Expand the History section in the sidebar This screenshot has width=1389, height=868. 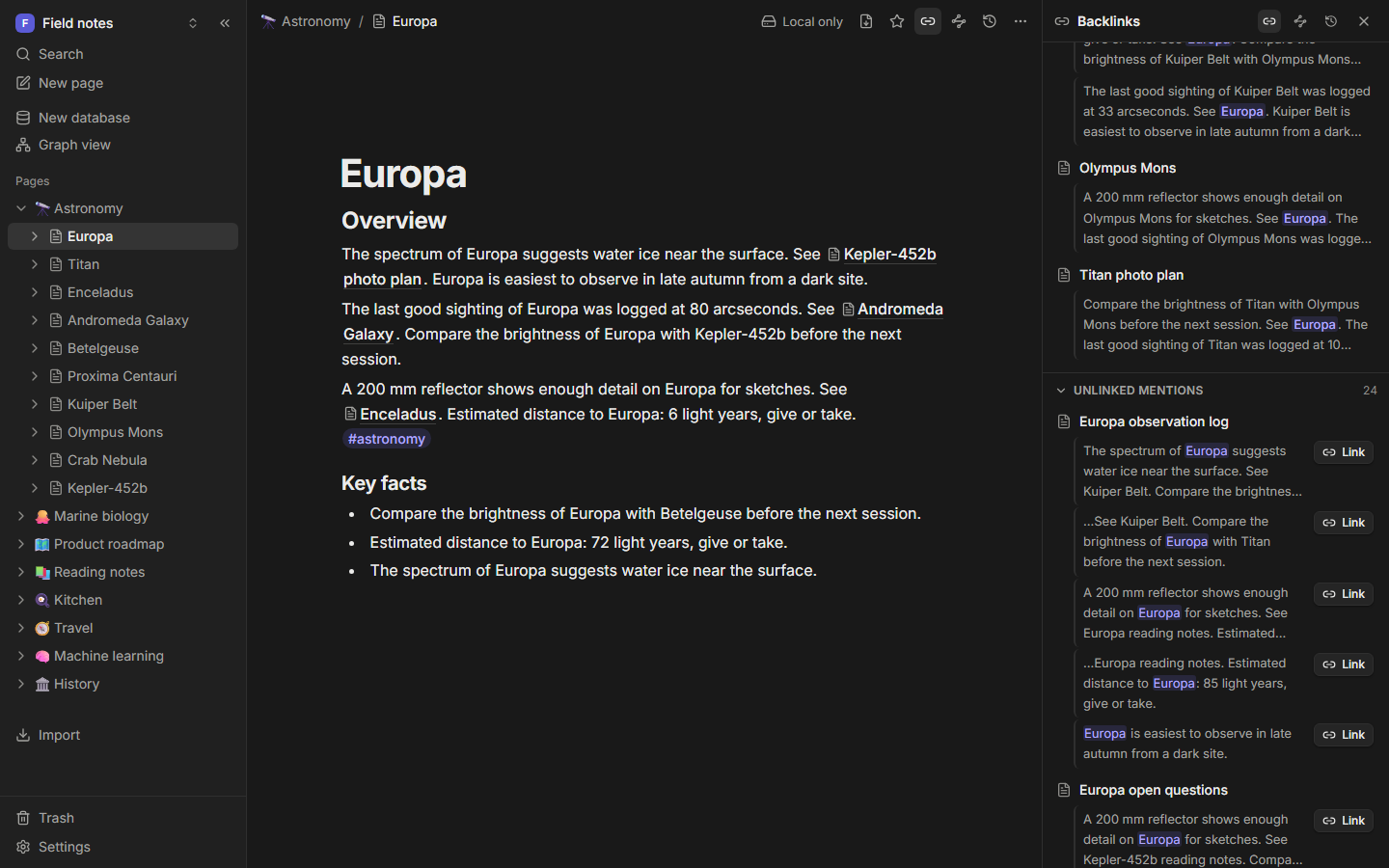point(21,684)
